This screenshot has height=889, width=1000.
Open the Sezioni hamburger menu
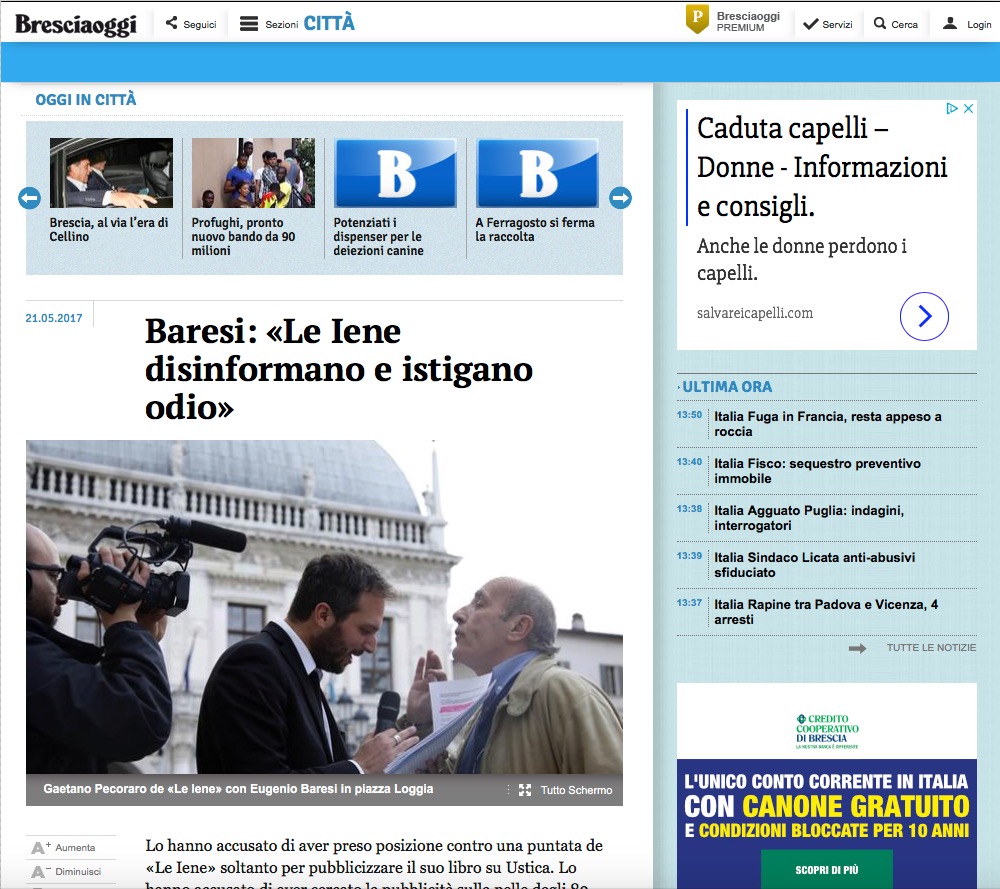coord(249,24)
